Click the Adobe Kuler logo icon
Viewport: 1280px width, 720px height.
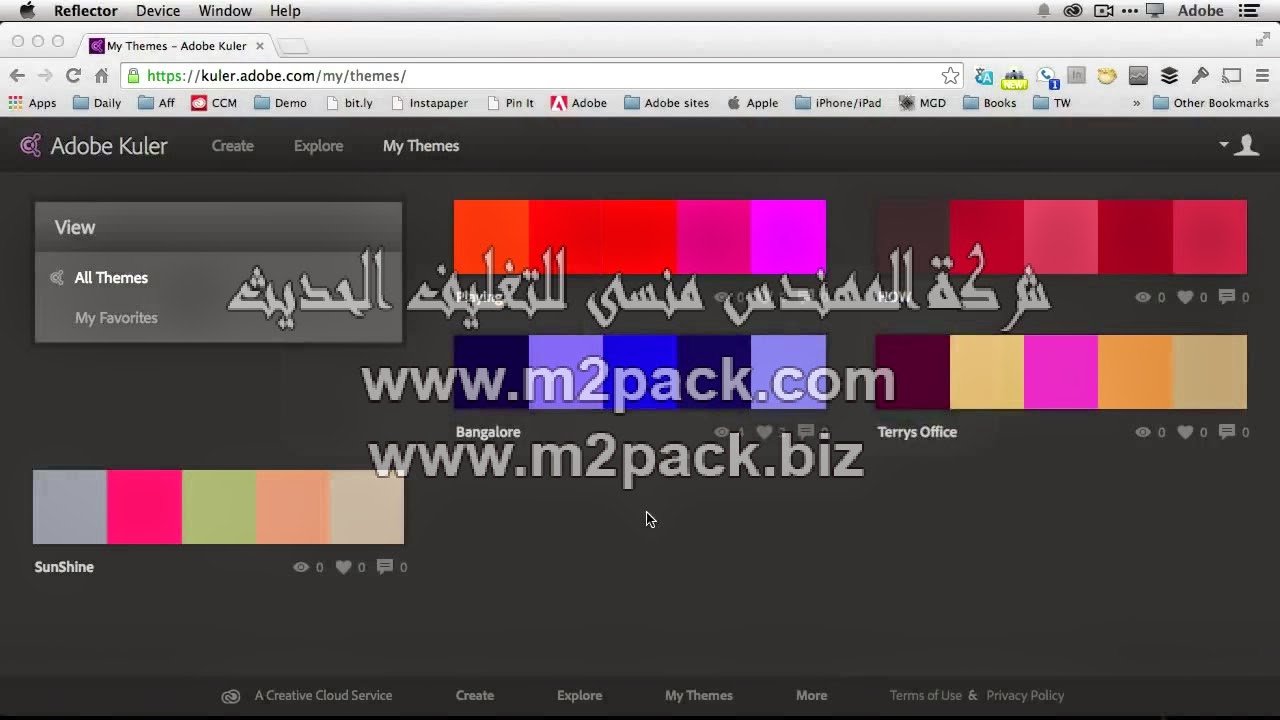(x=31, y=146)
